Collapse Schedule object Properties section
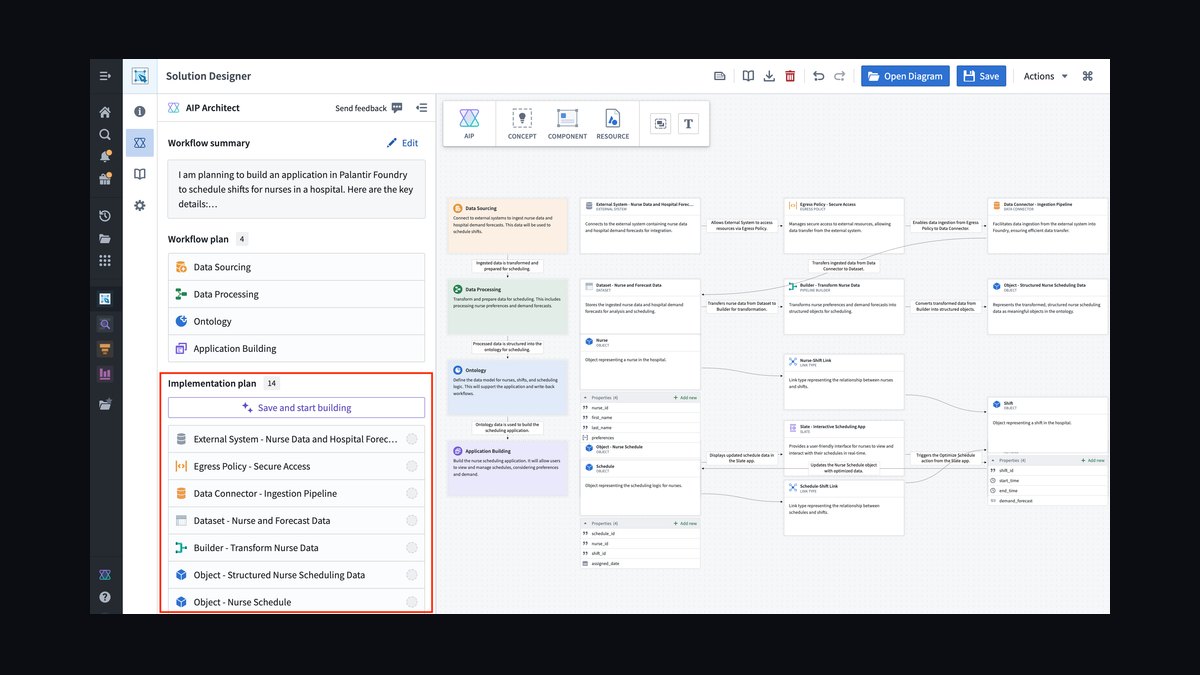This screenshot has height=675, width=1200. coord(586,523)
